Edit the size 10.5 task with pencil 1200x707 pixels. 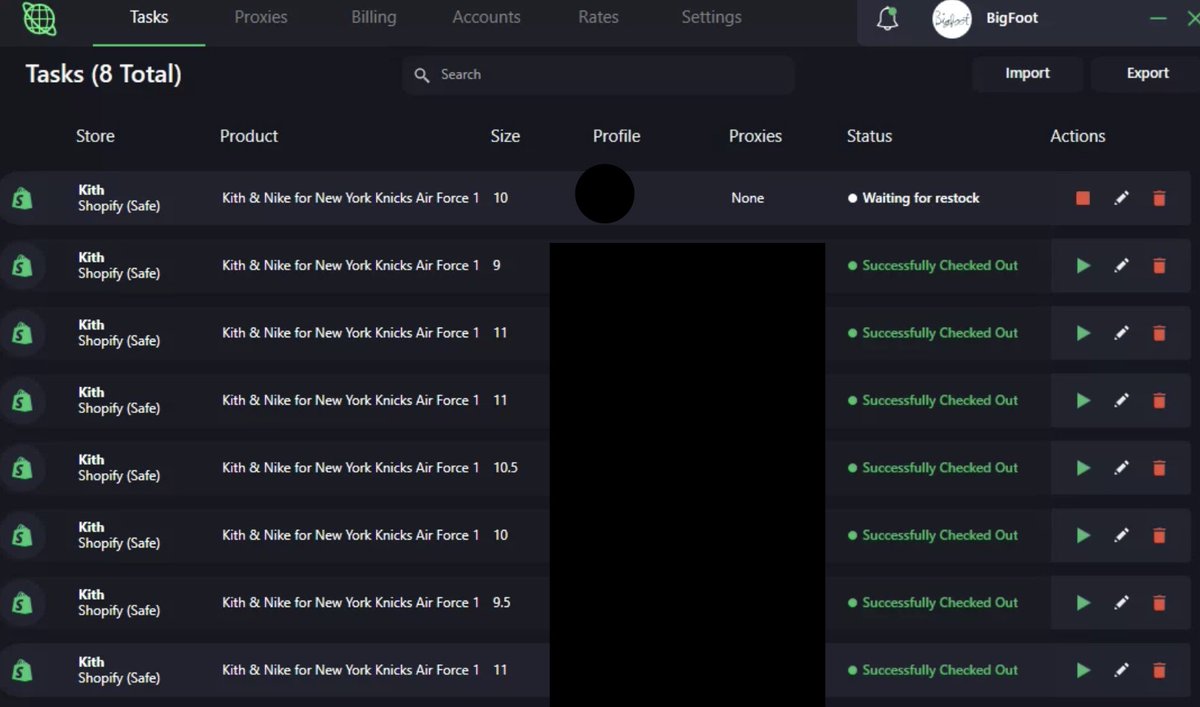[1121, 468]
